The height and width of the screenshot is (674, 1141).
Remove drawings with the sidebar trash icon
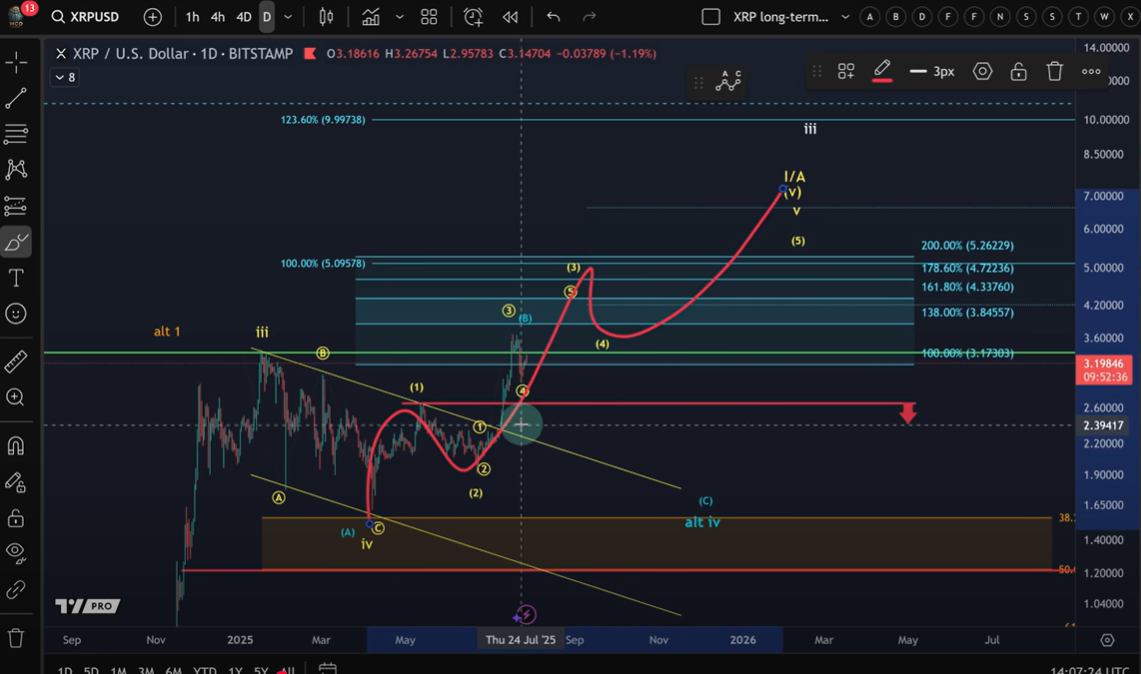(16, 638)
